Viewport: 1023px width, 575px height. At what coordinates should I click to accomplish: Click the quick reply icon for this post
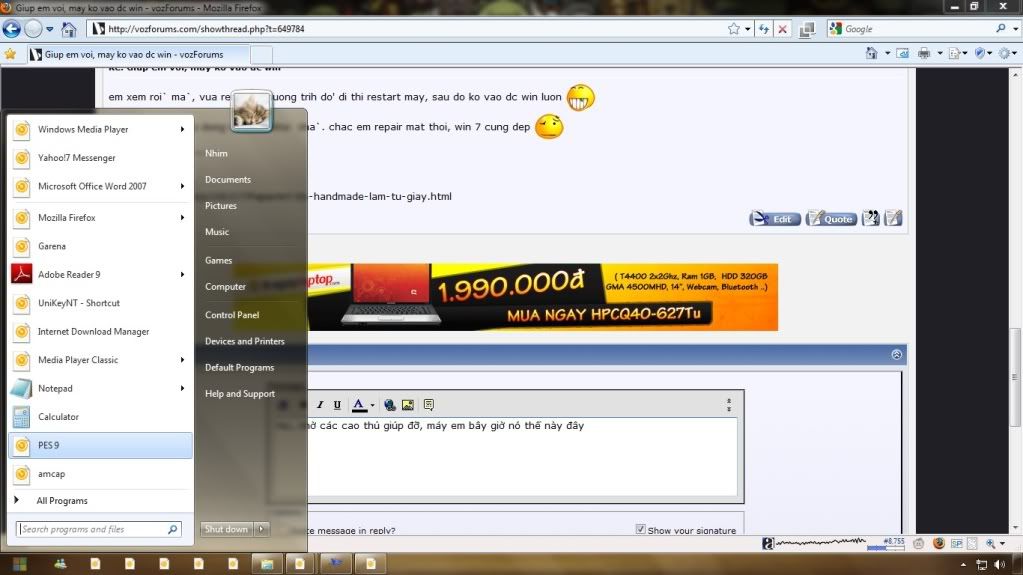pyautogui.click(x=893, y=218)
